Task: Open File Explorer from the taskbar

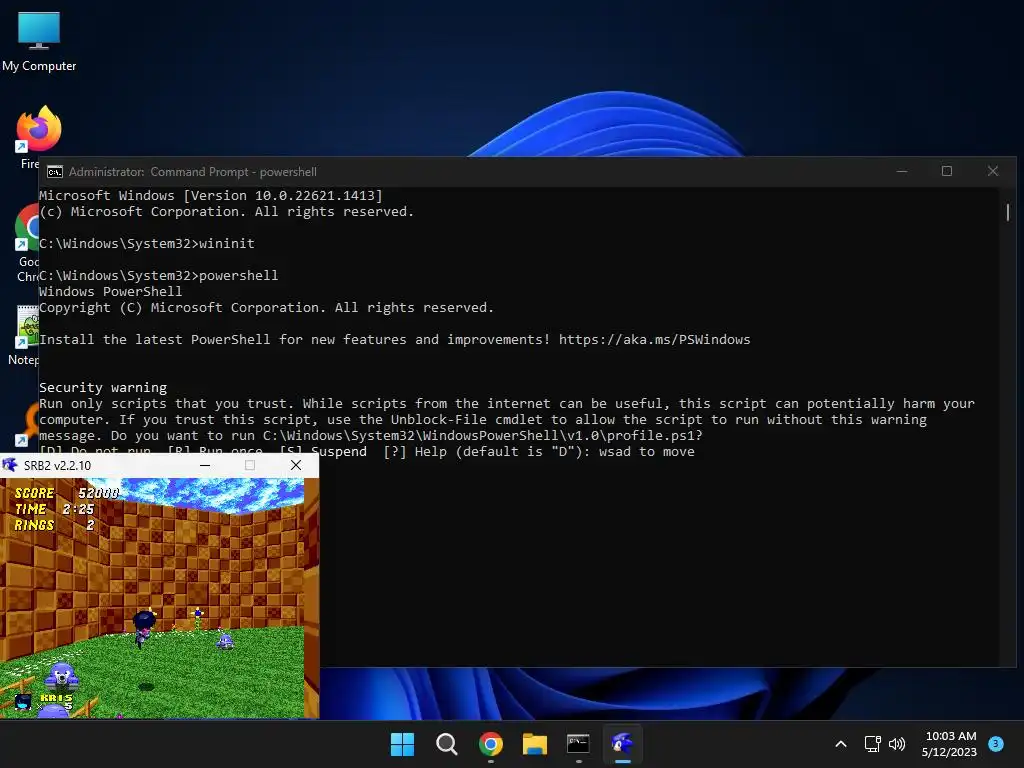Action: tap(535, 744)
